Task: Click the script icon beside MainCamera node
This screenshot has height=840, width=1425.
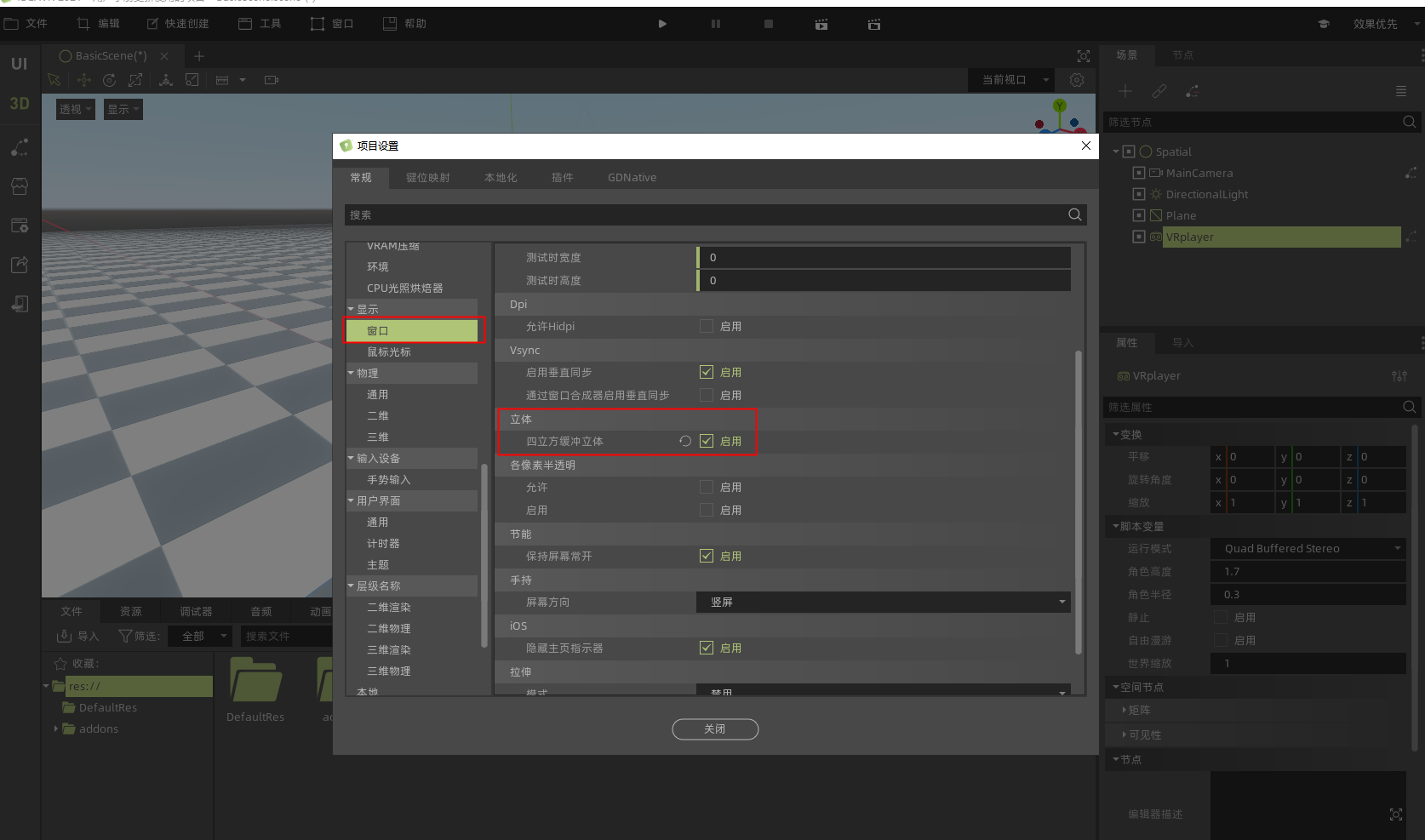Action: [1411, 174]
